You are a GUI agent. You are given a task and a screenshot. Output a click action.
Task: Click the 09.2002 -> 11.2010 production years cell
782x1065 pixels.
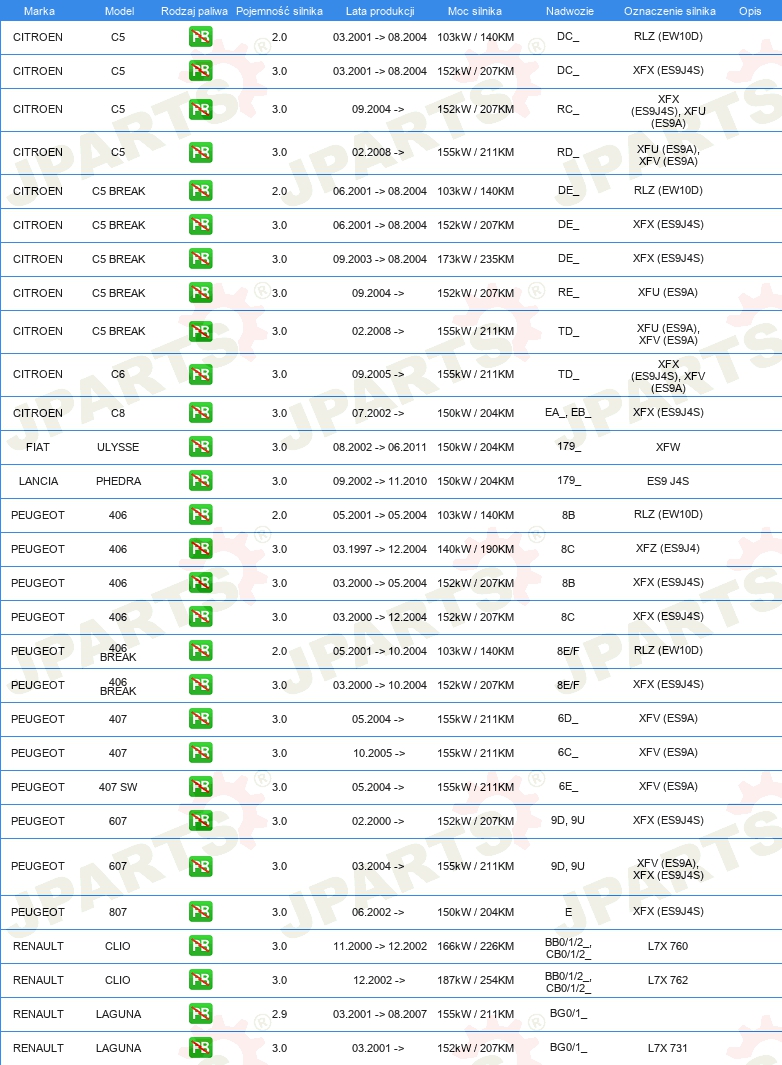[x=380, y=481]
